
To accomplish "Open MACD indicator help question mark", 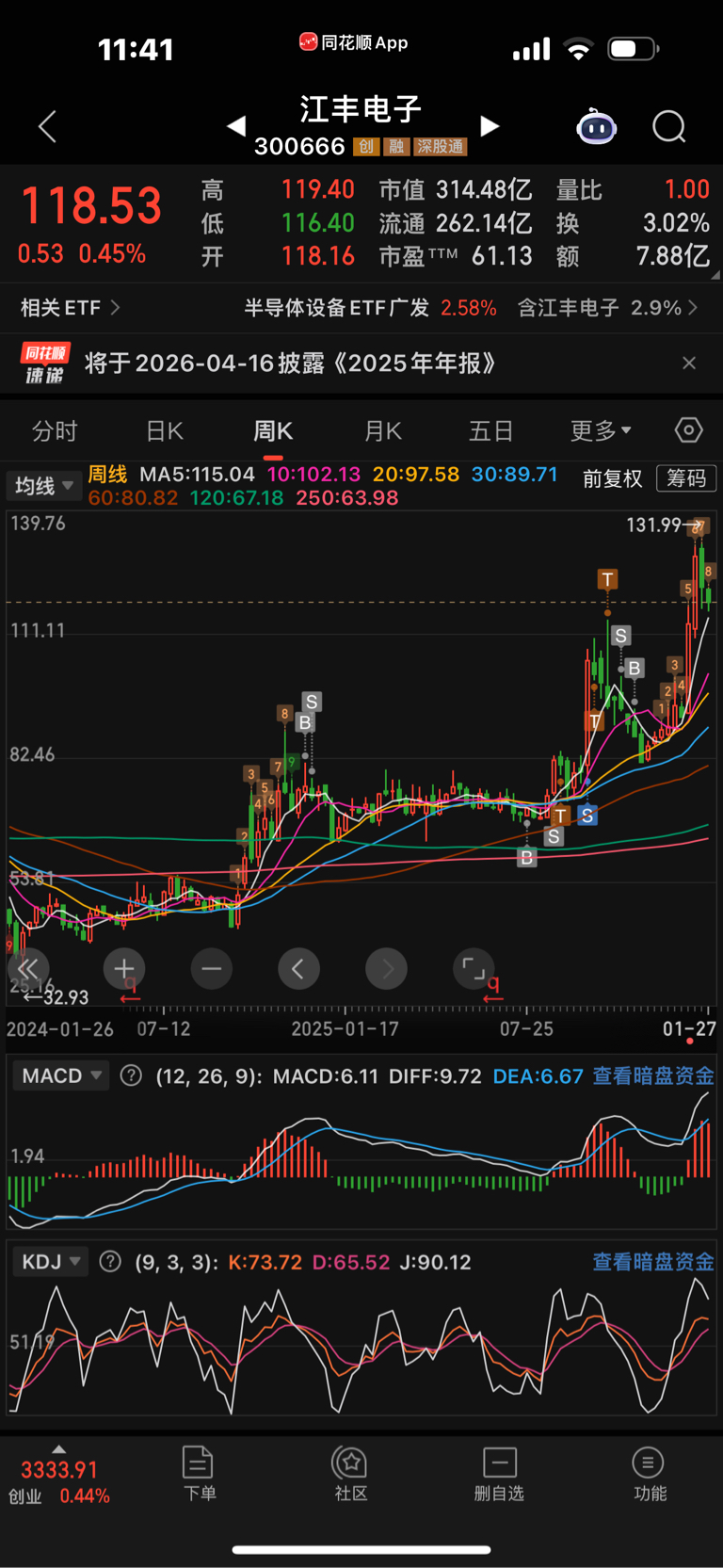I will [x=132, y=1075].
